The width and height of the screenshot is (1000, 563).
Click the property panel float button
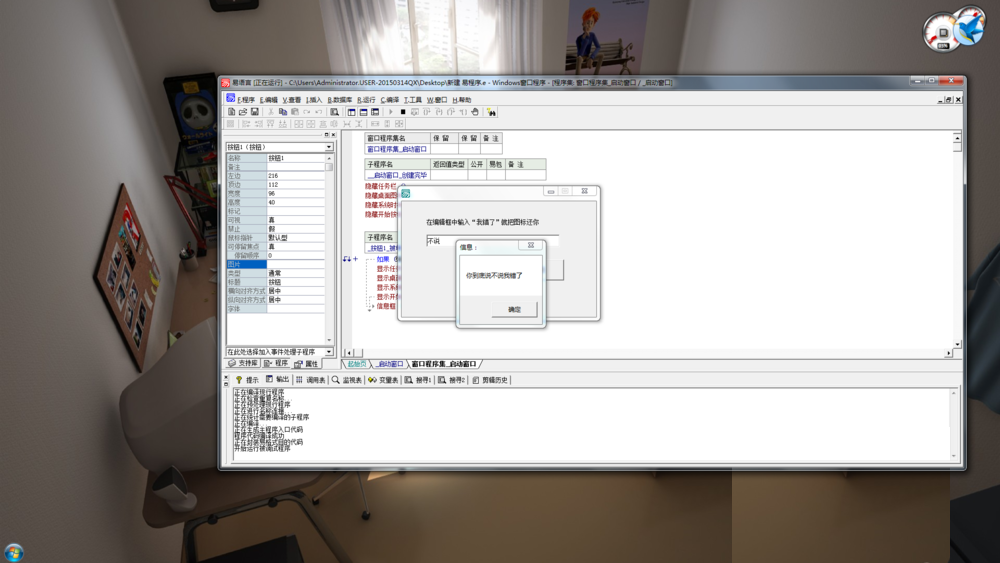click(327, 135)
